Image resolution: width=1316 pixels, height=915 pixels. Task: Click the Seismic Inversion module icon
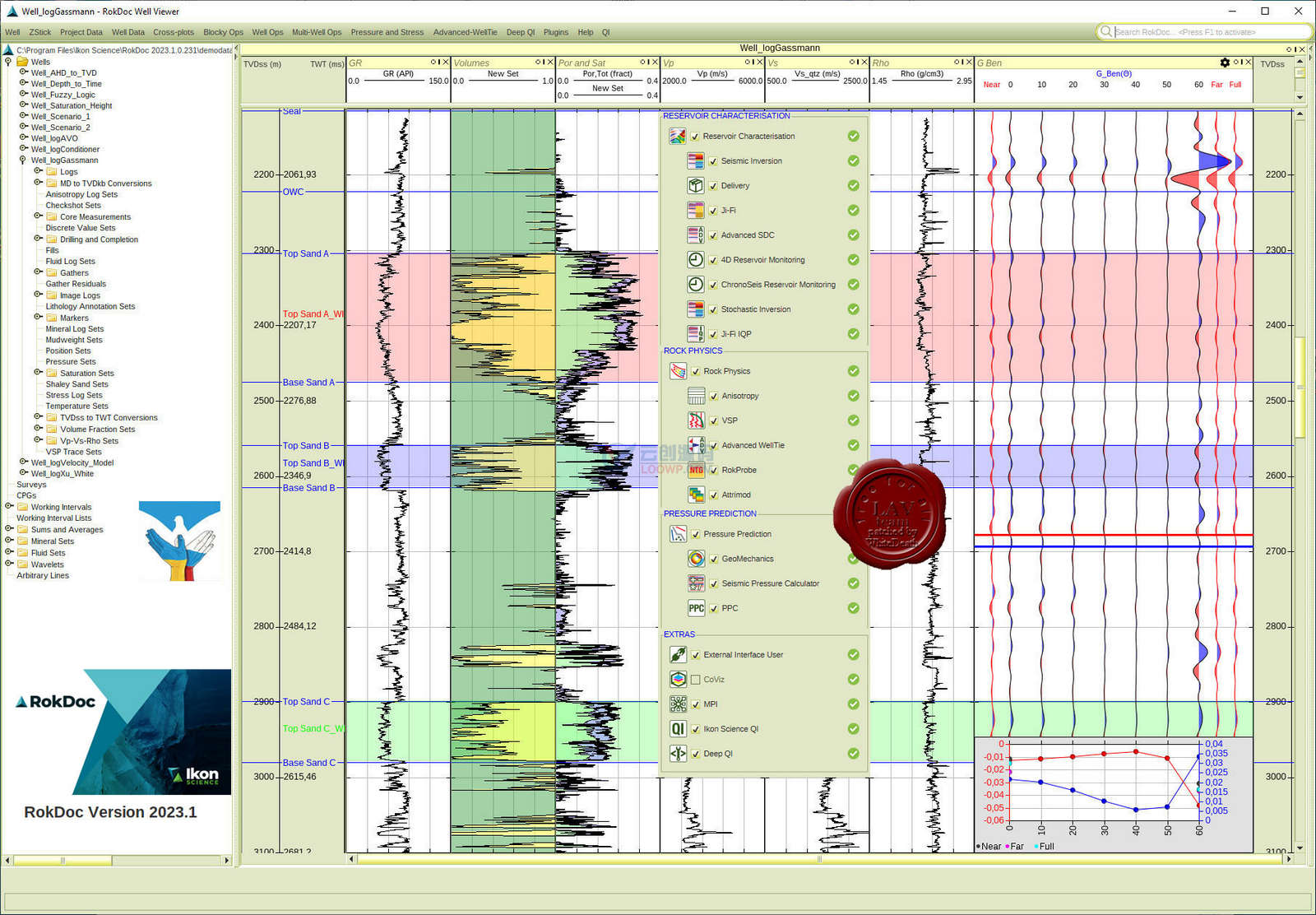pyautogui.click(x=696, y=161)
